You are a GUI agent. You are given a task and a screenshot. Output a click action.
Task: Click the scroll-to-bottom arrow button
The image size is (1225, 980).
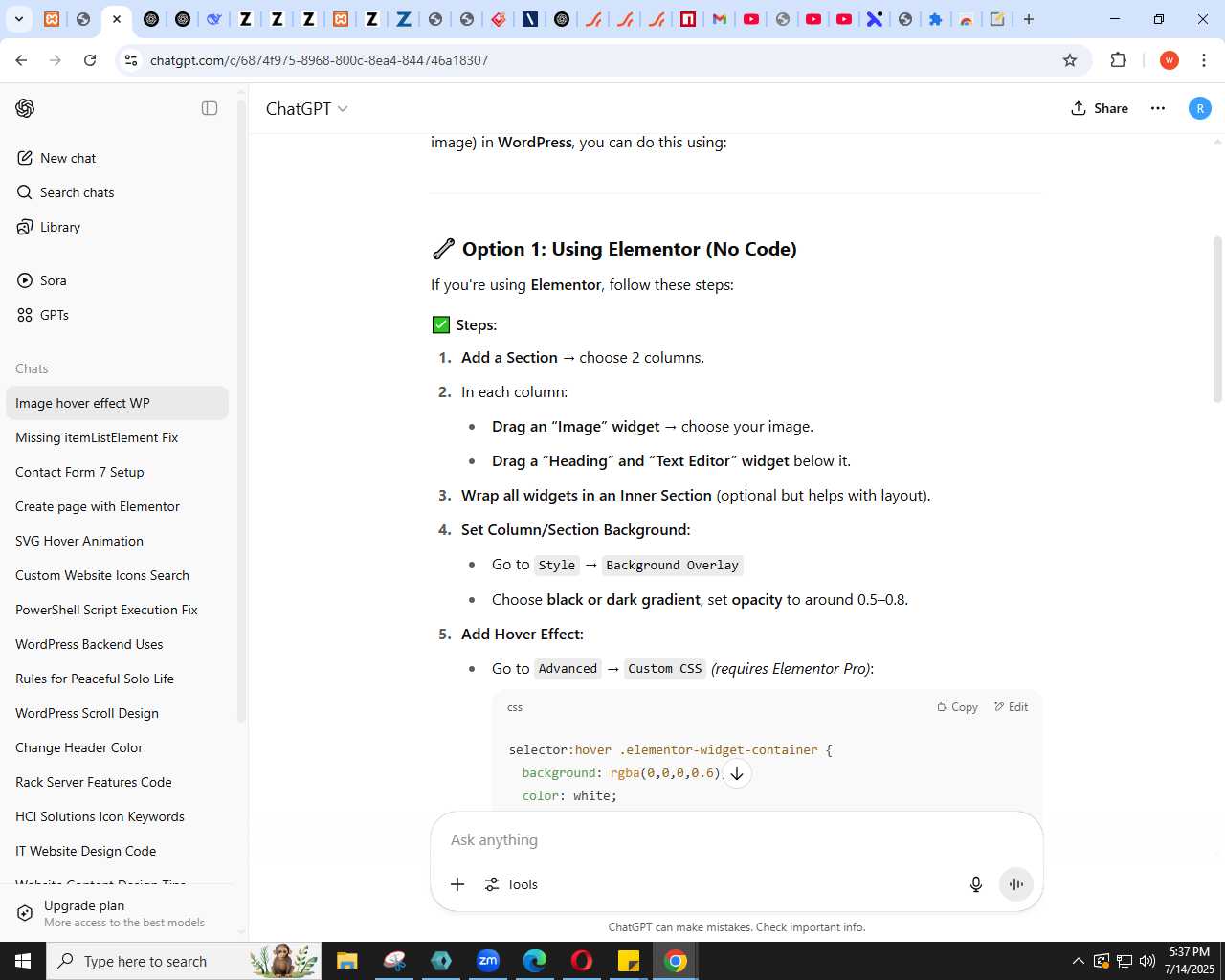(737, 773)
